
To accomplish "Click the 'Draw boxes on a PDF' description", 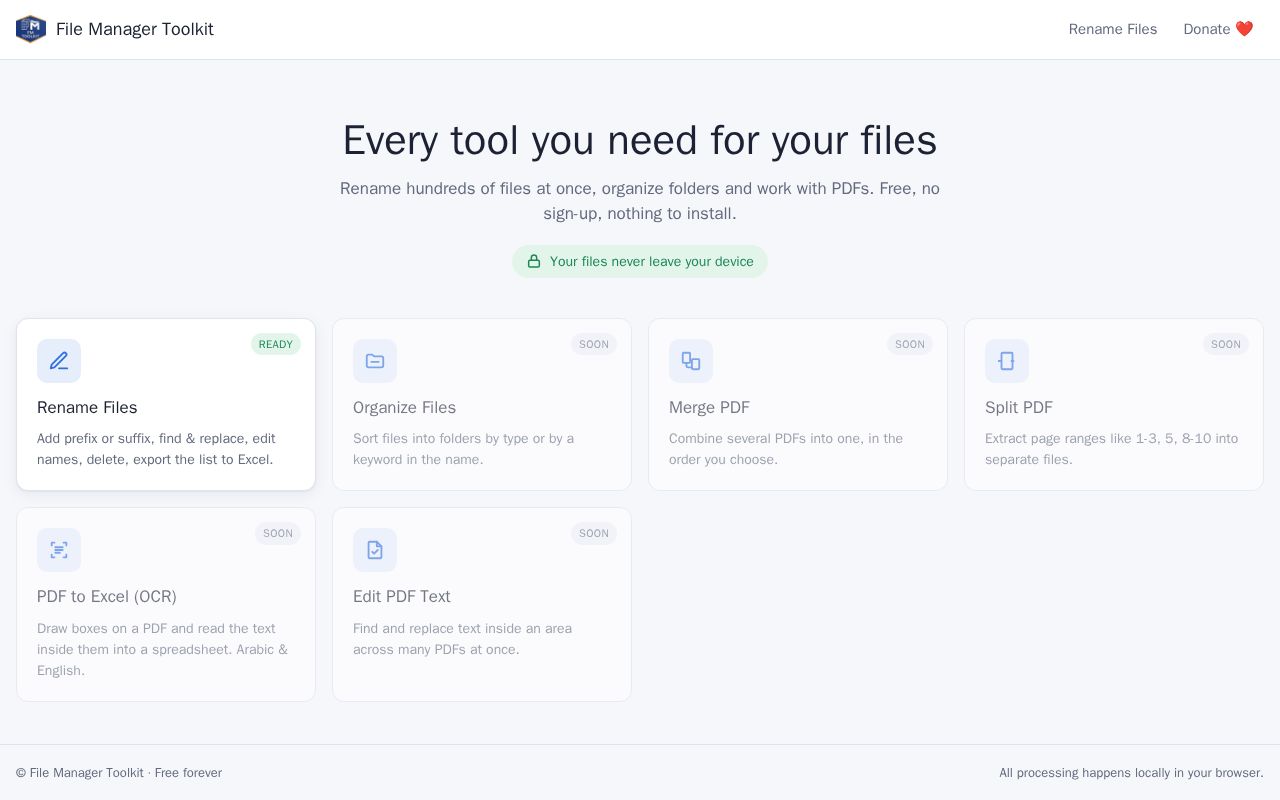I will tap(162, 649).
